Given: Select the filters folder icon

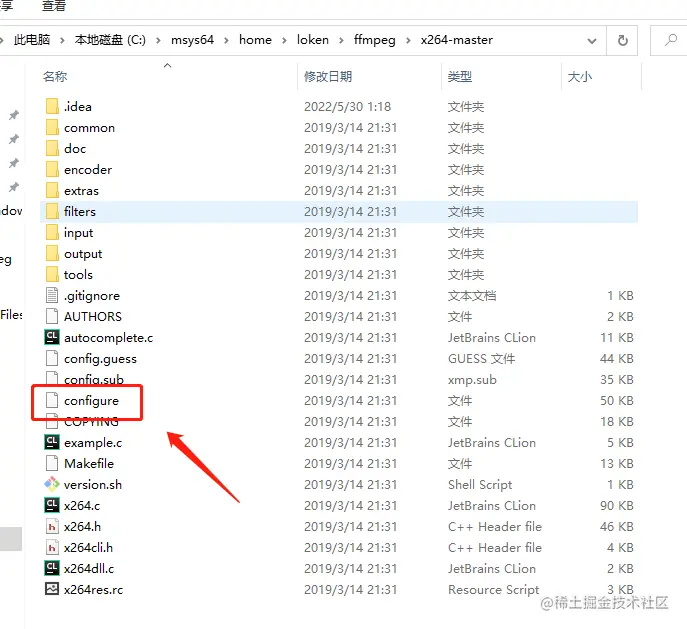Looking at the screenshot, I should click(x=52, y=212).
